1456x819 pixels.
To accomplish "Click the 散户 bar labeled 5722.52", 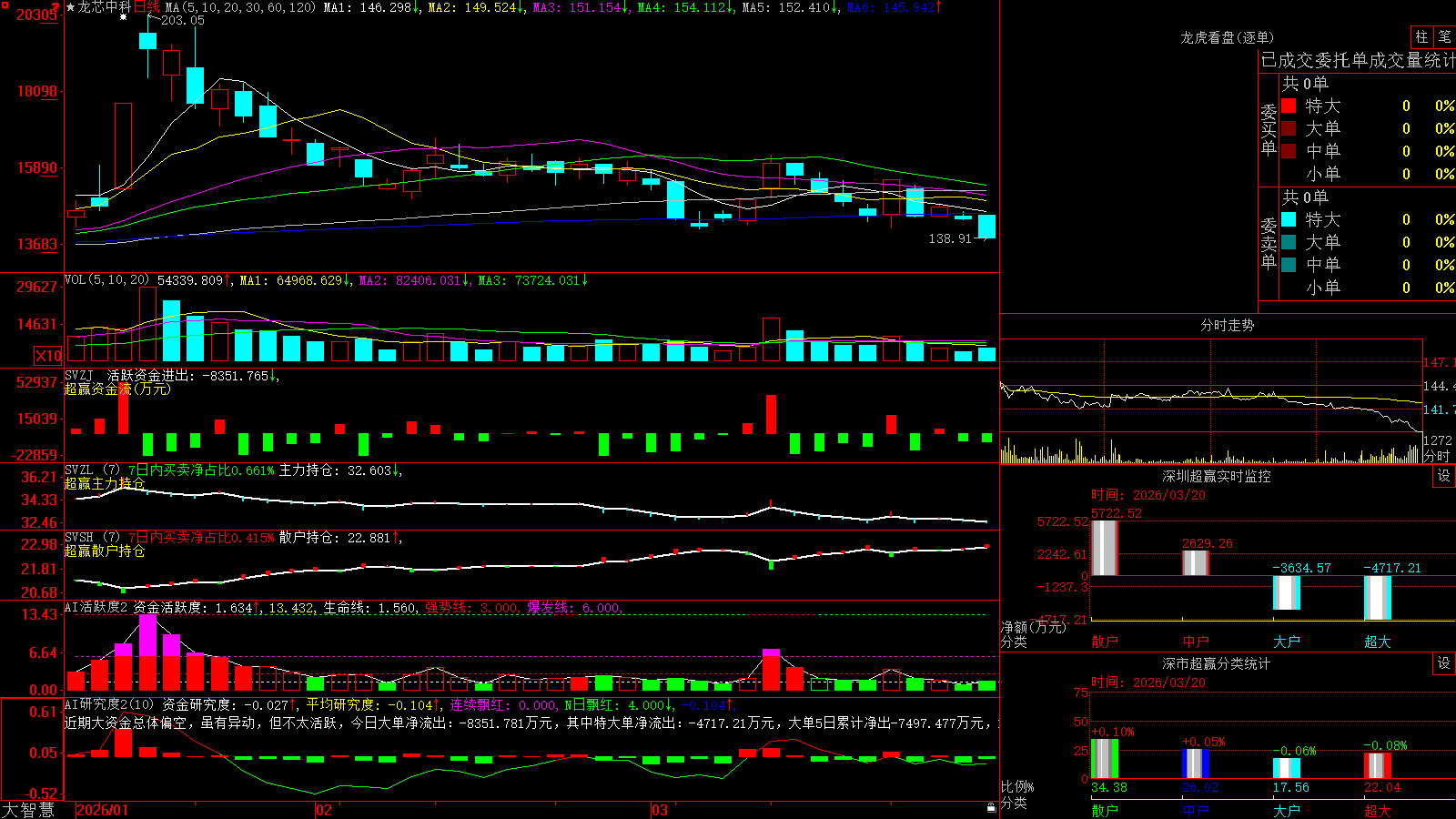I will pos(1105,548).
